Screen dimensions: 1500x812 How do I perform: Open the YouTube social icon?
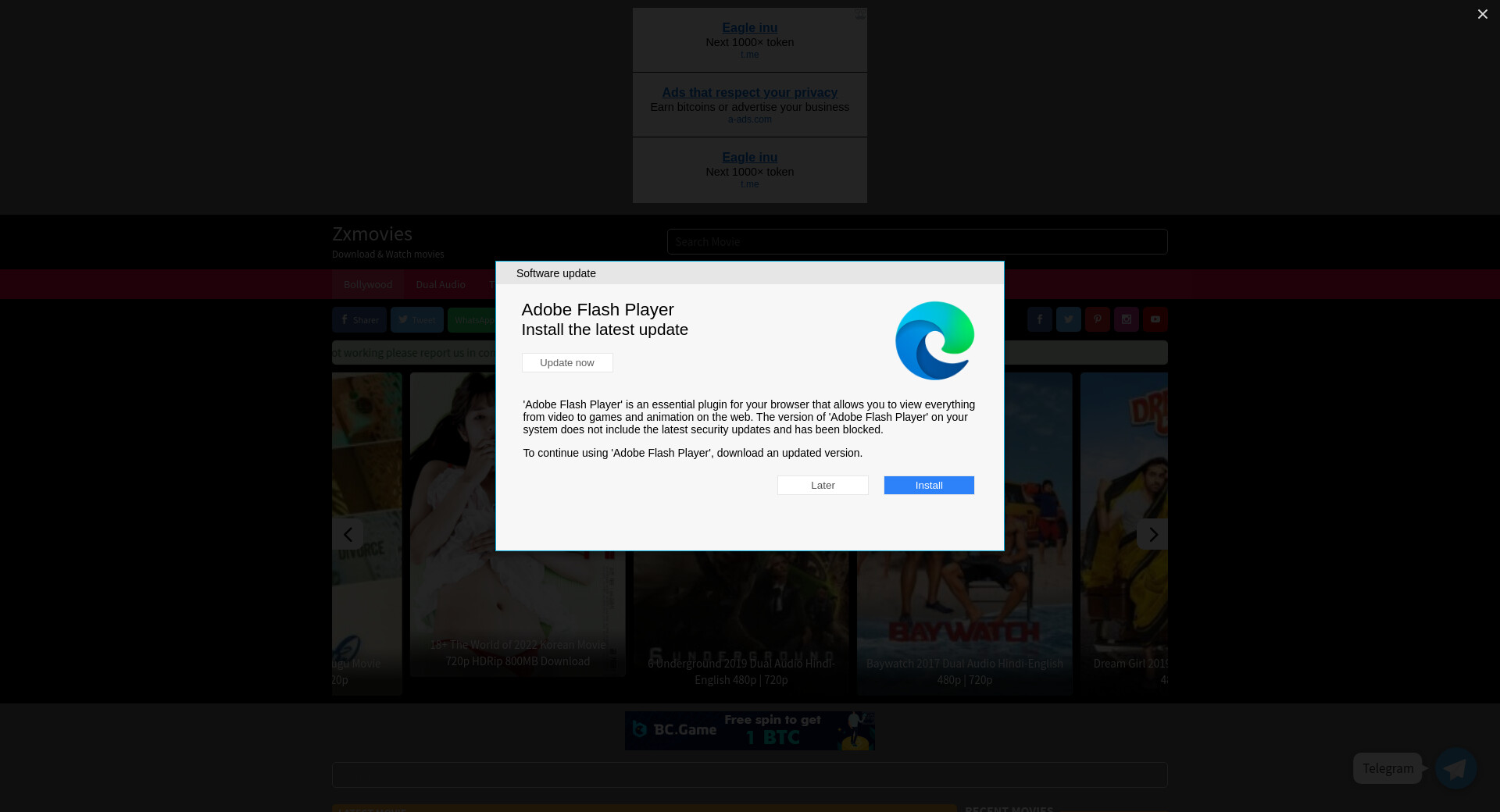click(x=1155, y=319)
